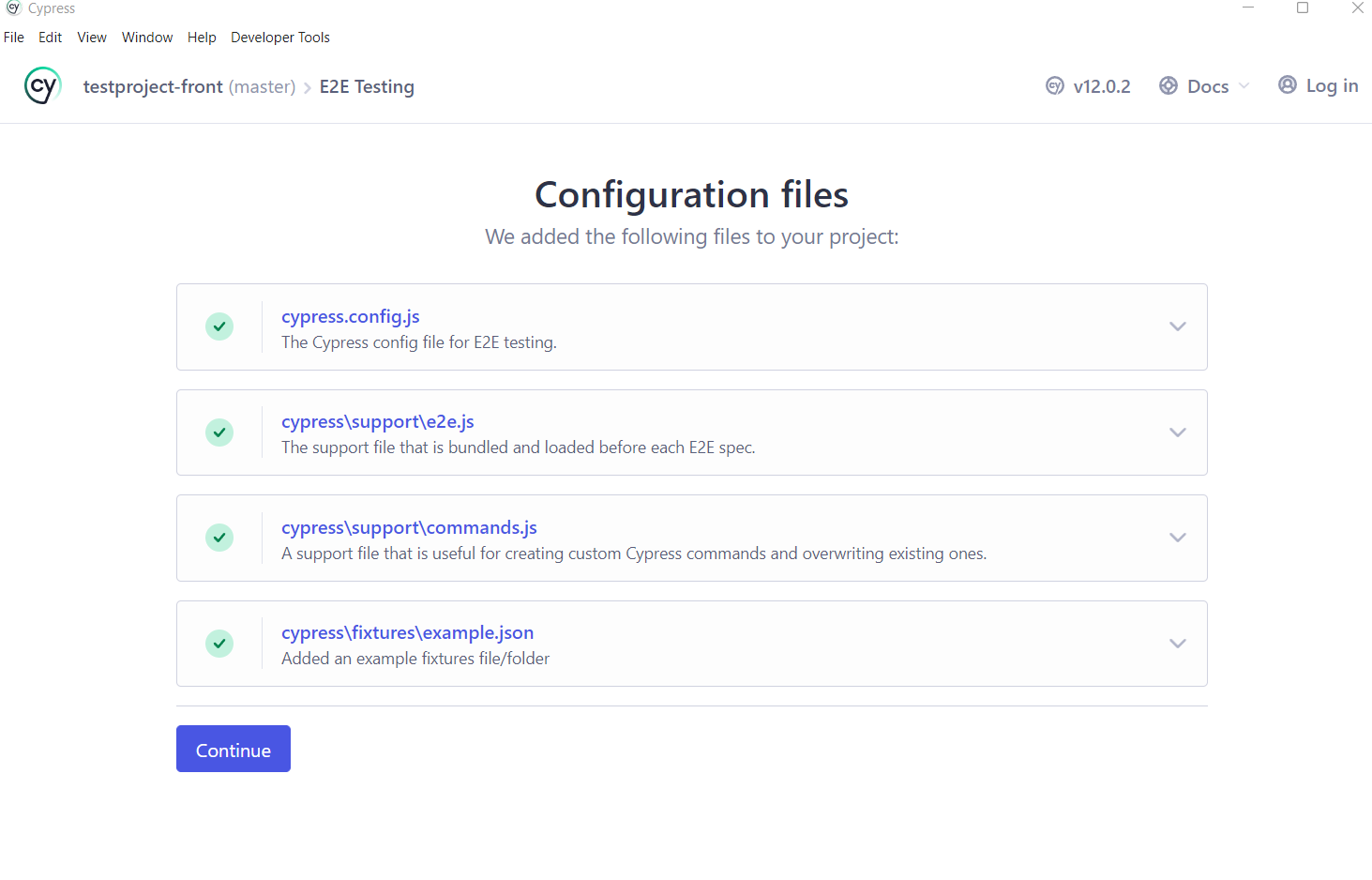Image resolution: width=1372 pixels, height=880 pixels.
Task: Expand the cypress\fixtures\example.json entry
Action: [x=1177, y=644]
